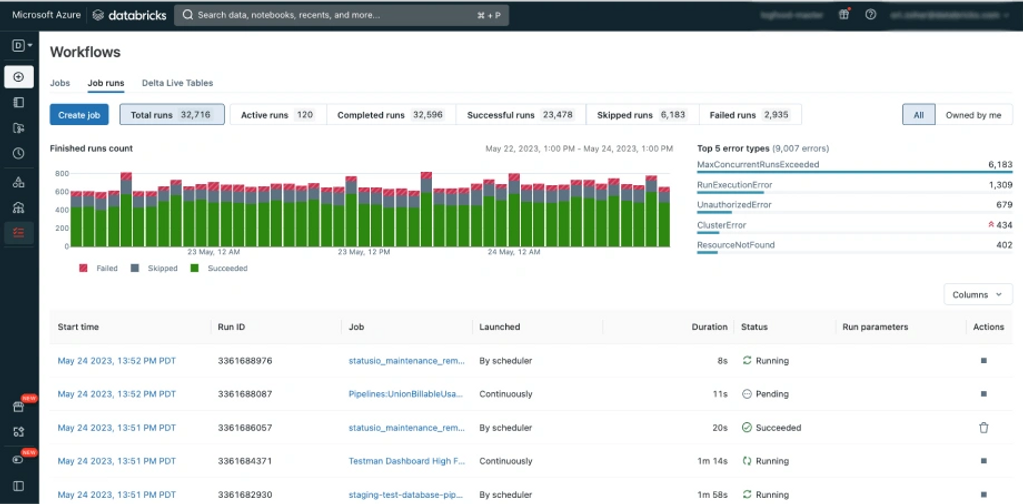Open the Workflows icon in left sidebar
Screen dimensions: 1023x504
coord(19,232)
